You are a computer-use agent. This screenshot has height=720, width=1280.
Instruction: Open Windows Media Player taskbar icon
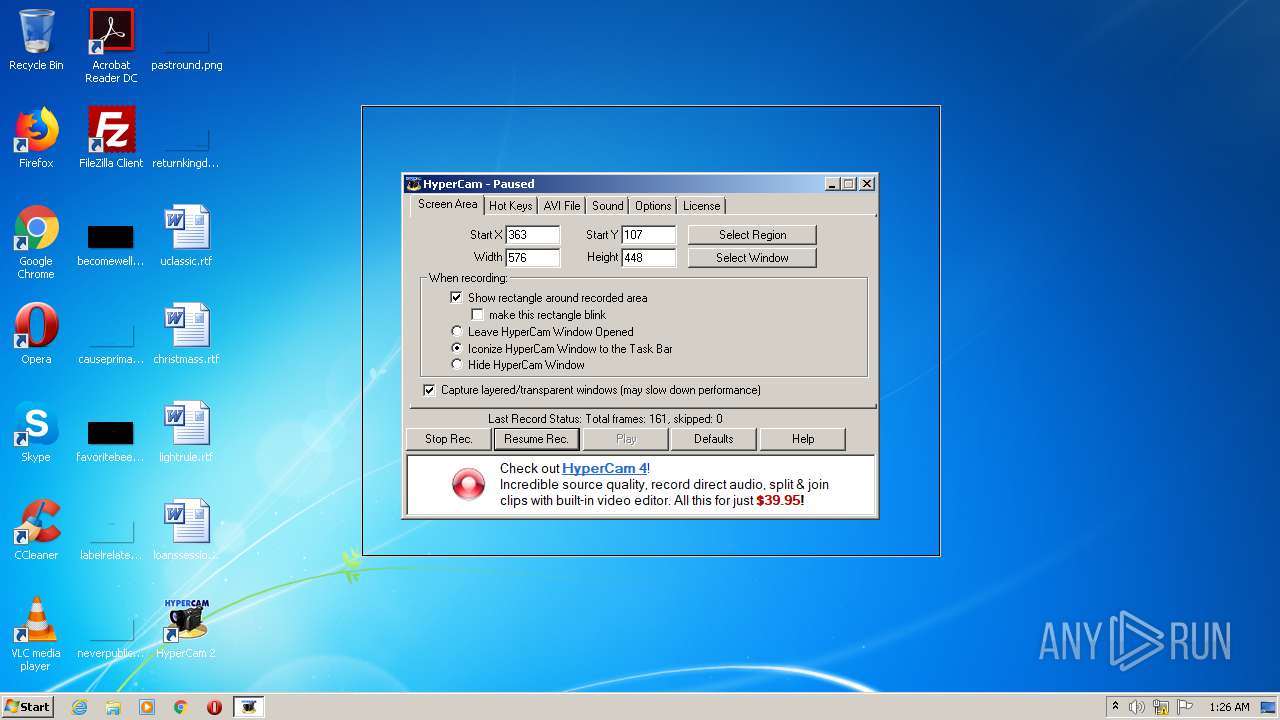coord(147,707)
